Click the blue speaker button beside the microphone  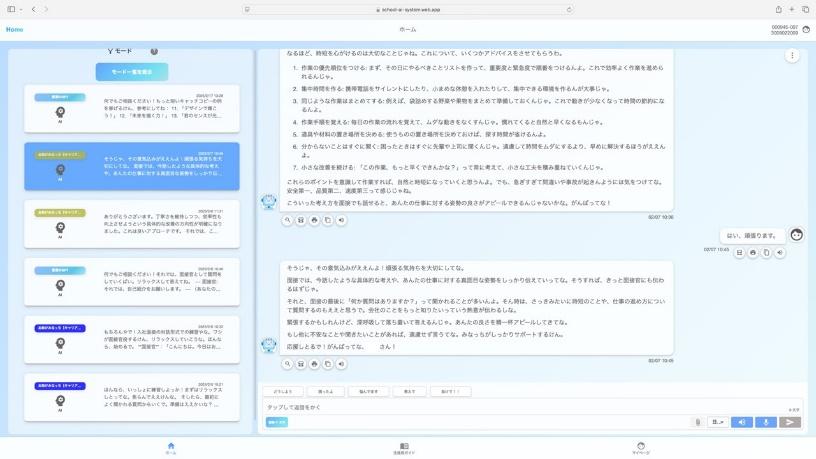pos(742,422)
